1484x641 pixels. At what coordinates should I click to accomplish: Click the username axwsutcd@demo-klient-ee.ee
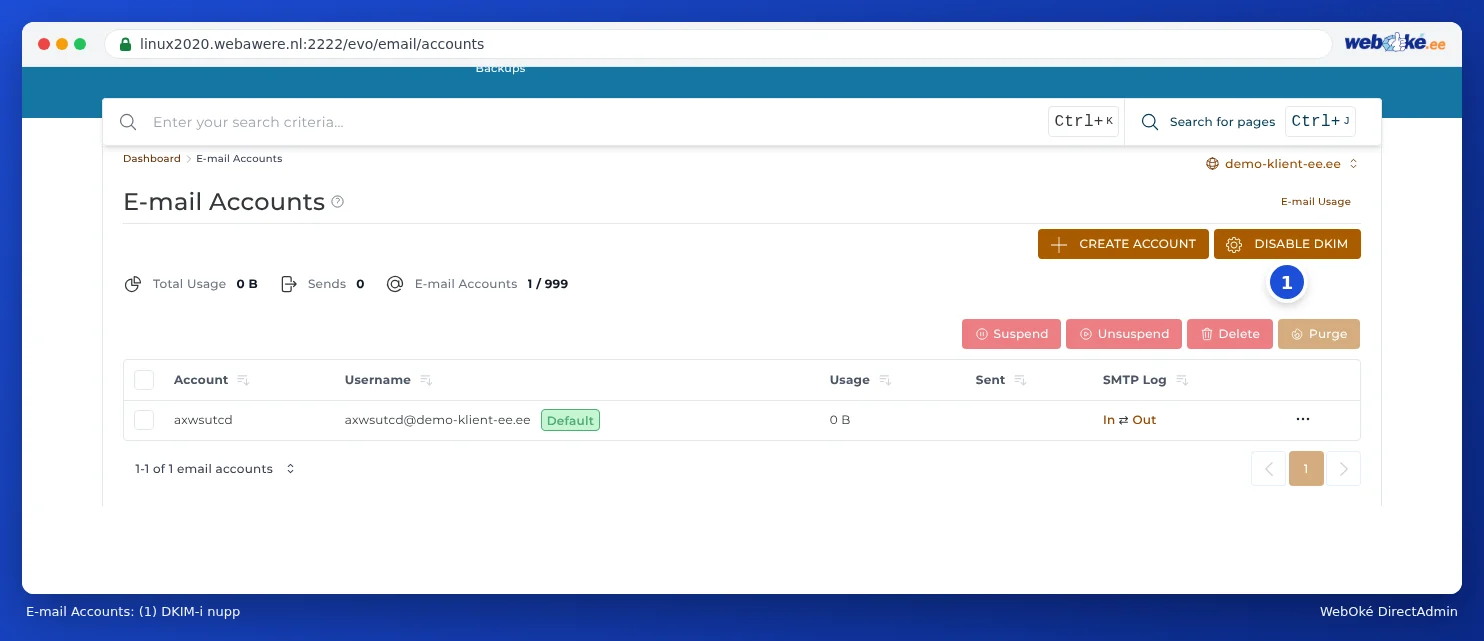(437, 420)
